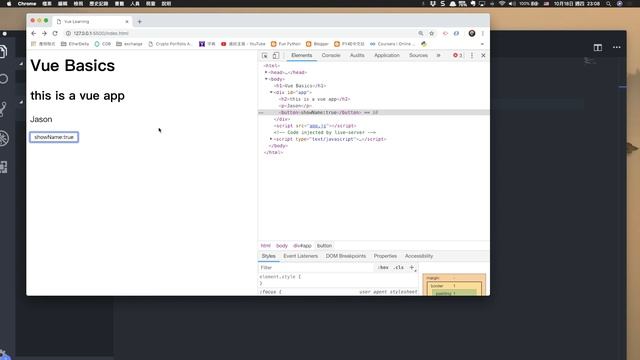
Task: Open Chrome's three-dot main menu
Action: [483, 33]
